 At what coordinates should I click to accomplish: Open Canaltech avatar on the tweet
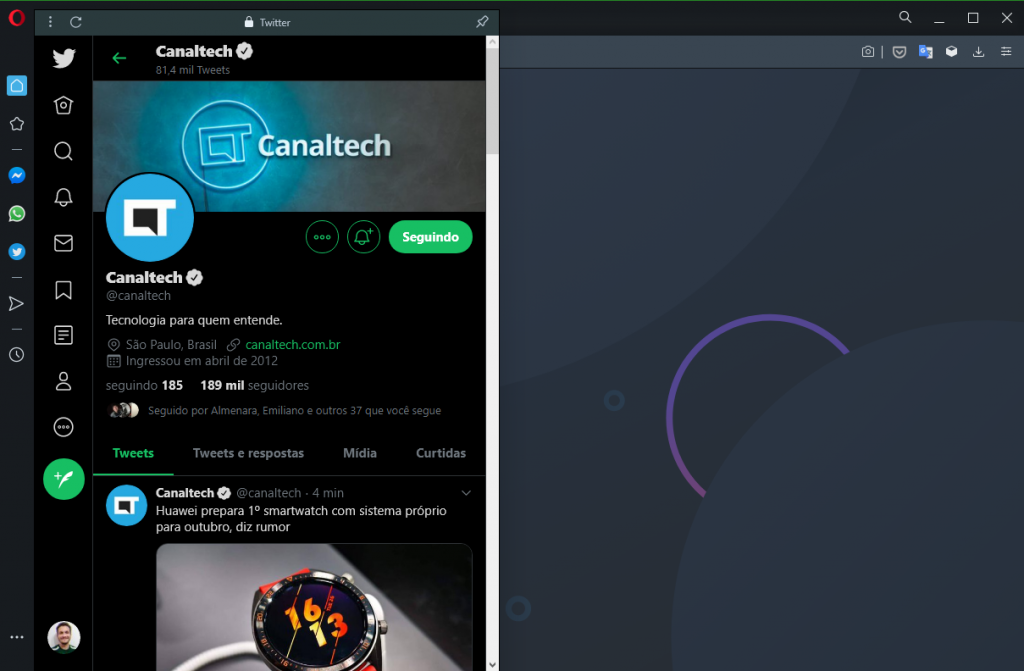point(127,506)
